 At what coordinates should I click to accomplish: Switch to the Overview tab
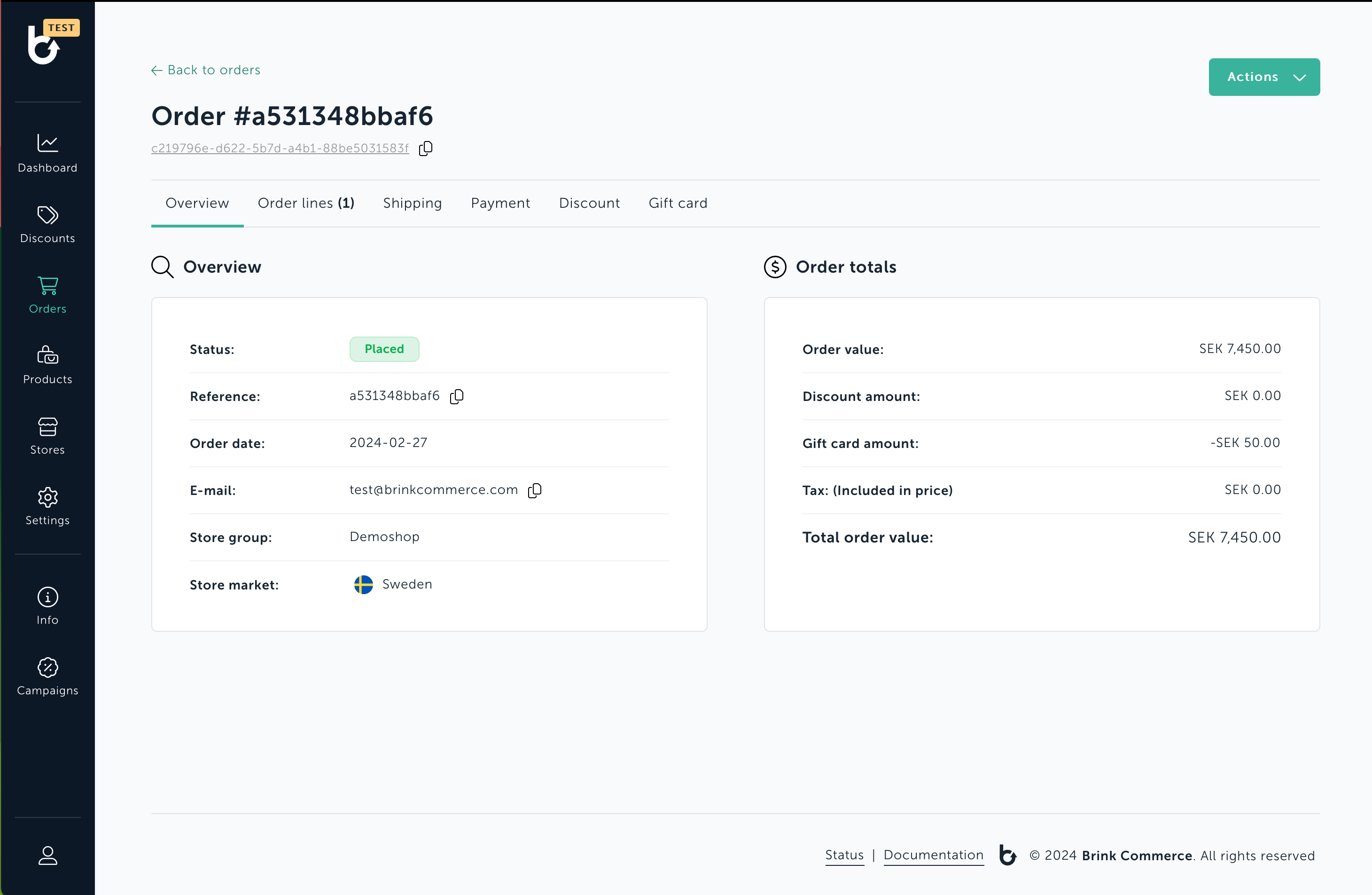coord(197,203)
